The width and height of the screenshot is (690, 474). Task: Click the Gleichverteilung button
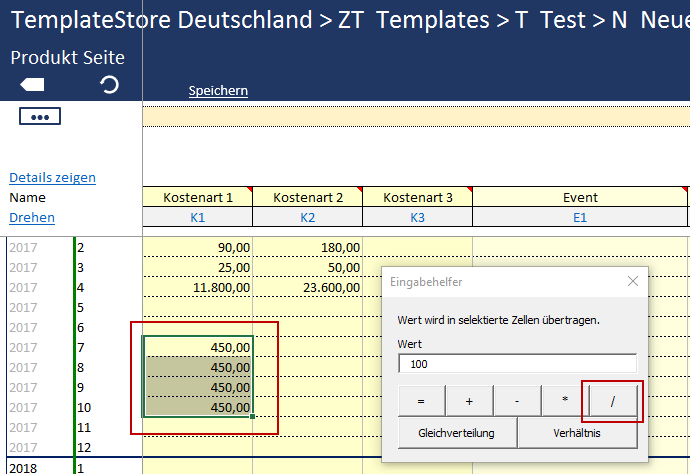(457, 434)
